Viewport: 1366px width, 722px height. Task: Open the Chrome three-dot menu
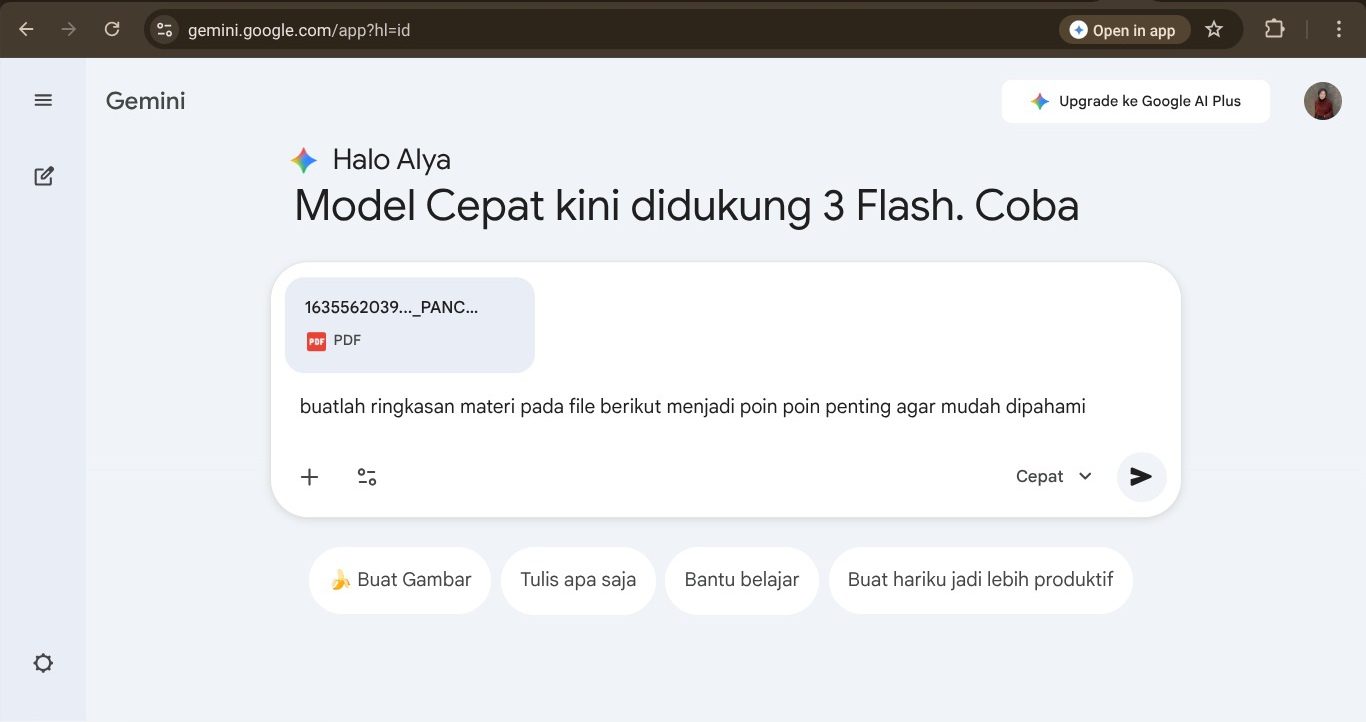point(1338,29)
